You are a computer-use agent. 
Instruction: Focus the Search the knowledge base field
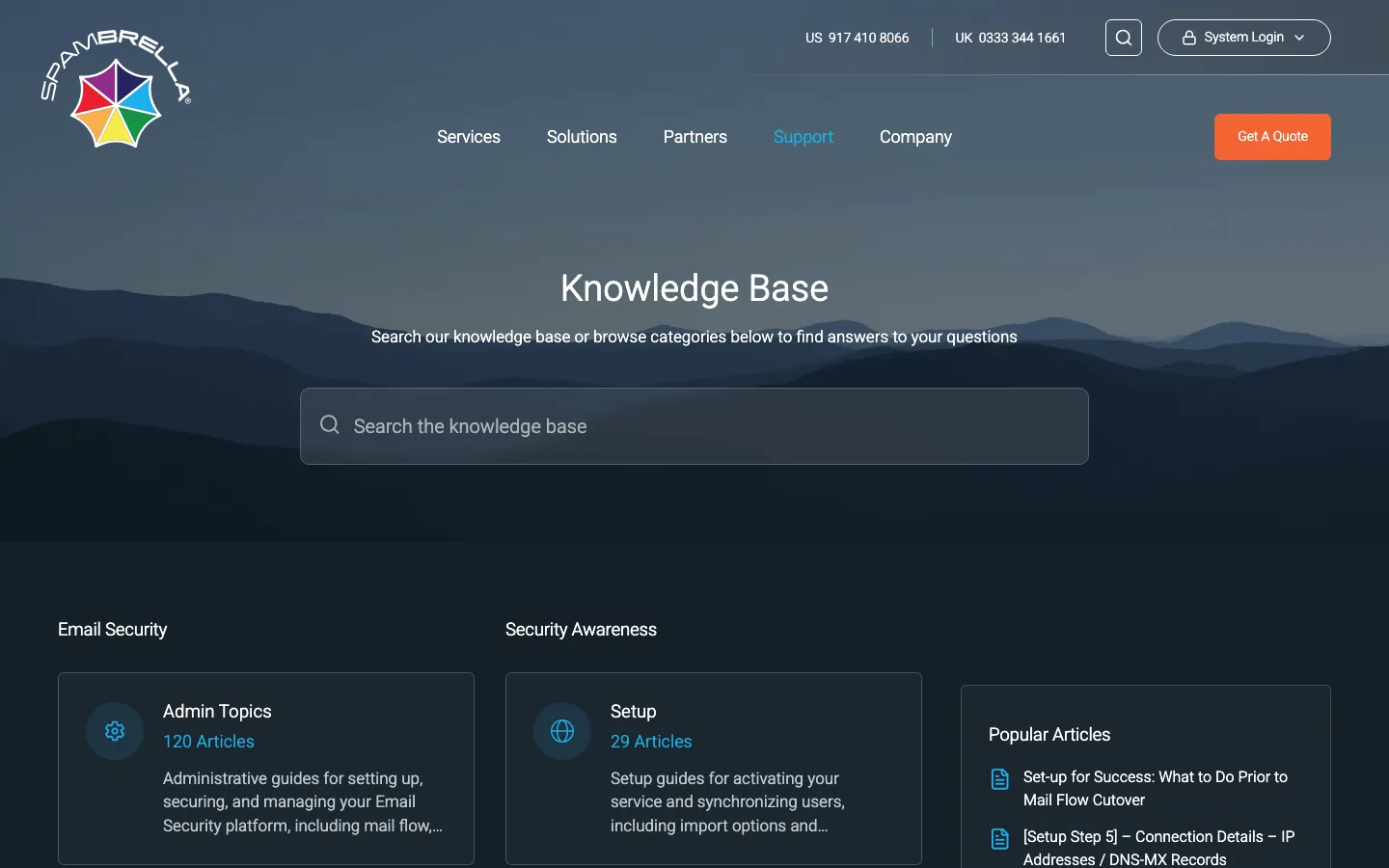(694, 426)
